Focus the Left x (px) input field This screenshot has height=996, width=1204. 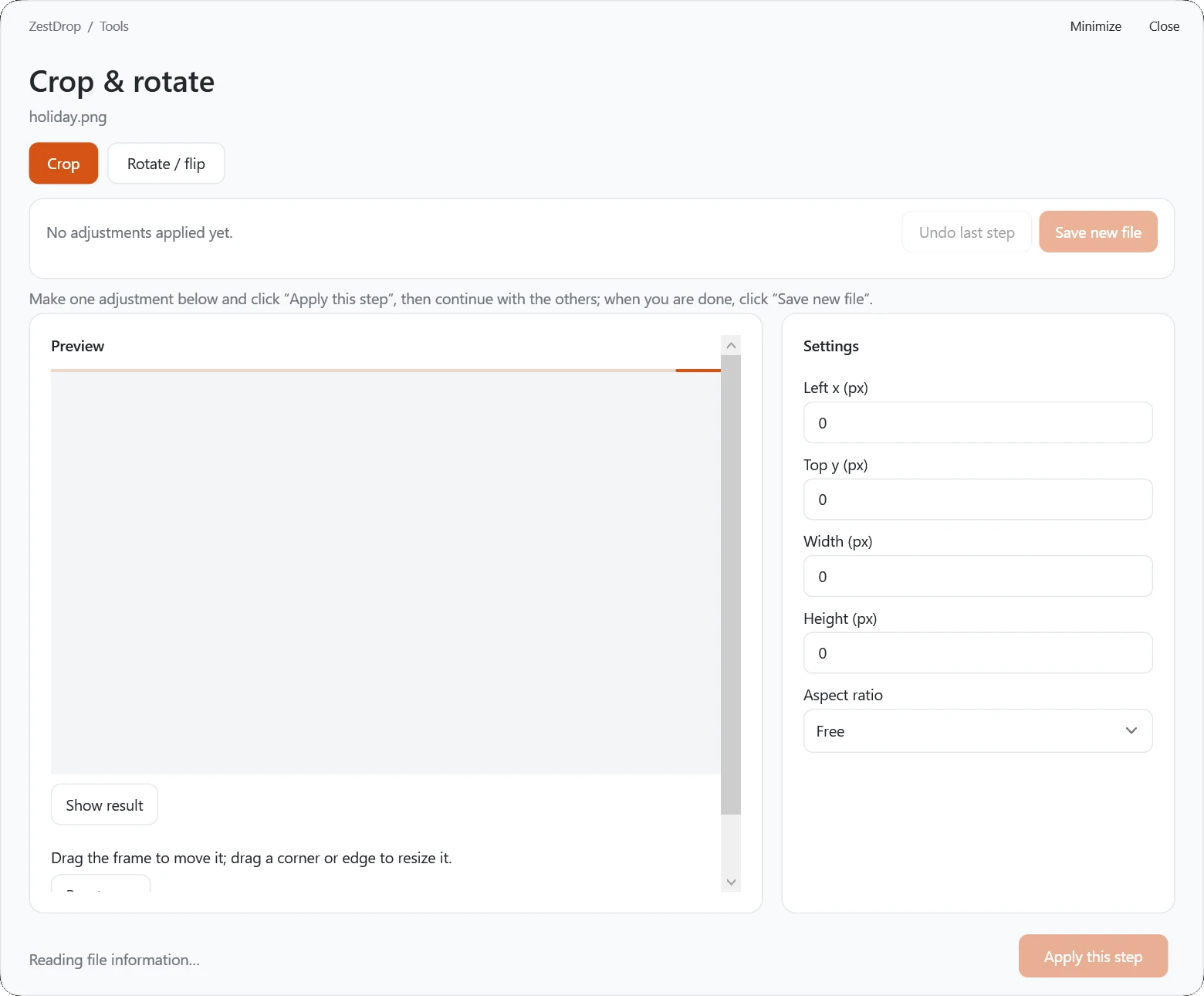978,422
